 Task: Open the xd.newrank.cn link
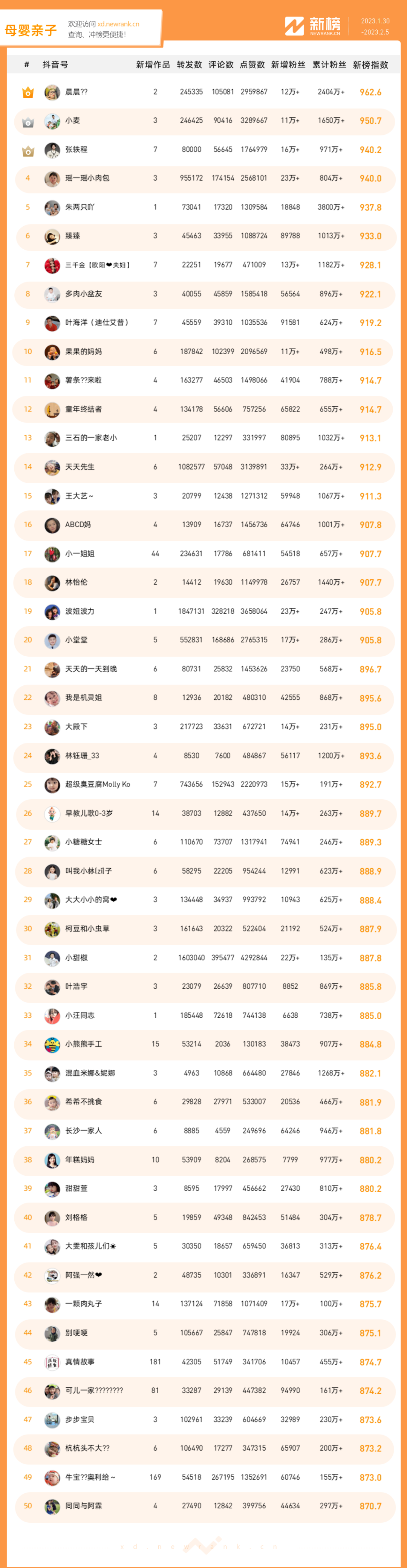click(118, 25)
